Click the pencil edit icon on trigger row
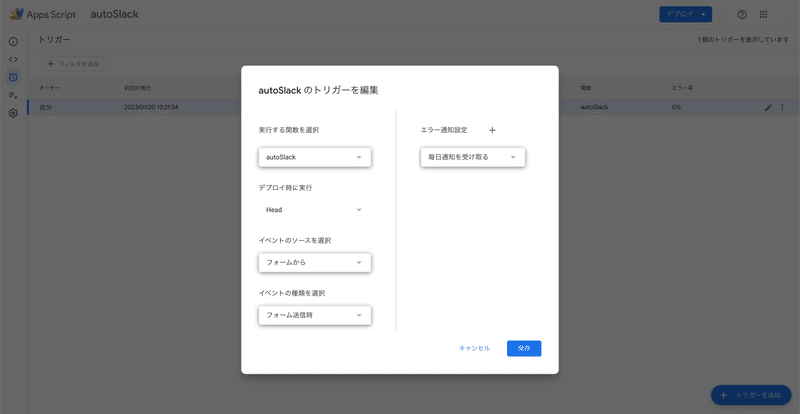The height and width of the screenshot is (414, 800). [768, 108]
